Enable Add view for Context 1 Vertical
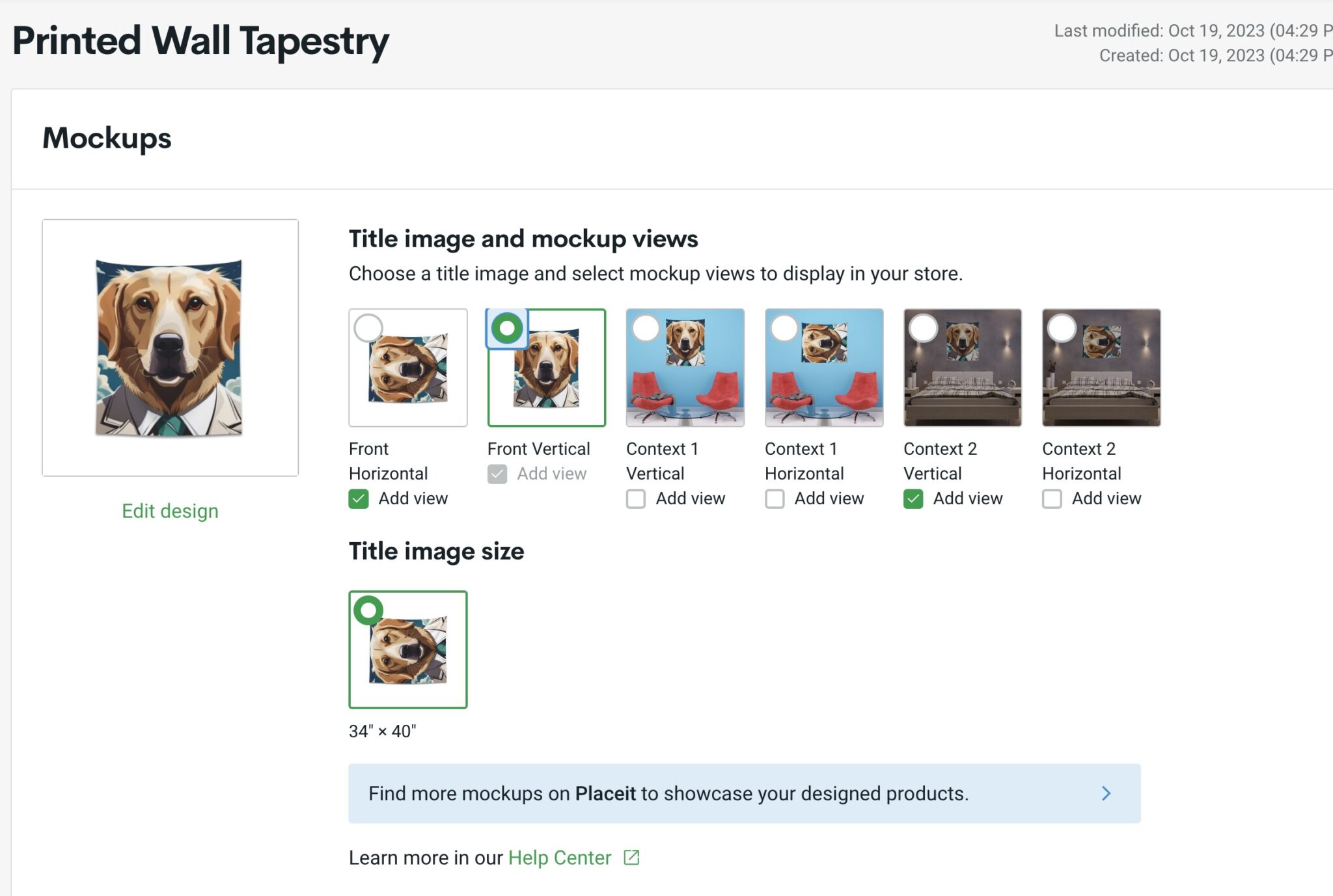 635,498
